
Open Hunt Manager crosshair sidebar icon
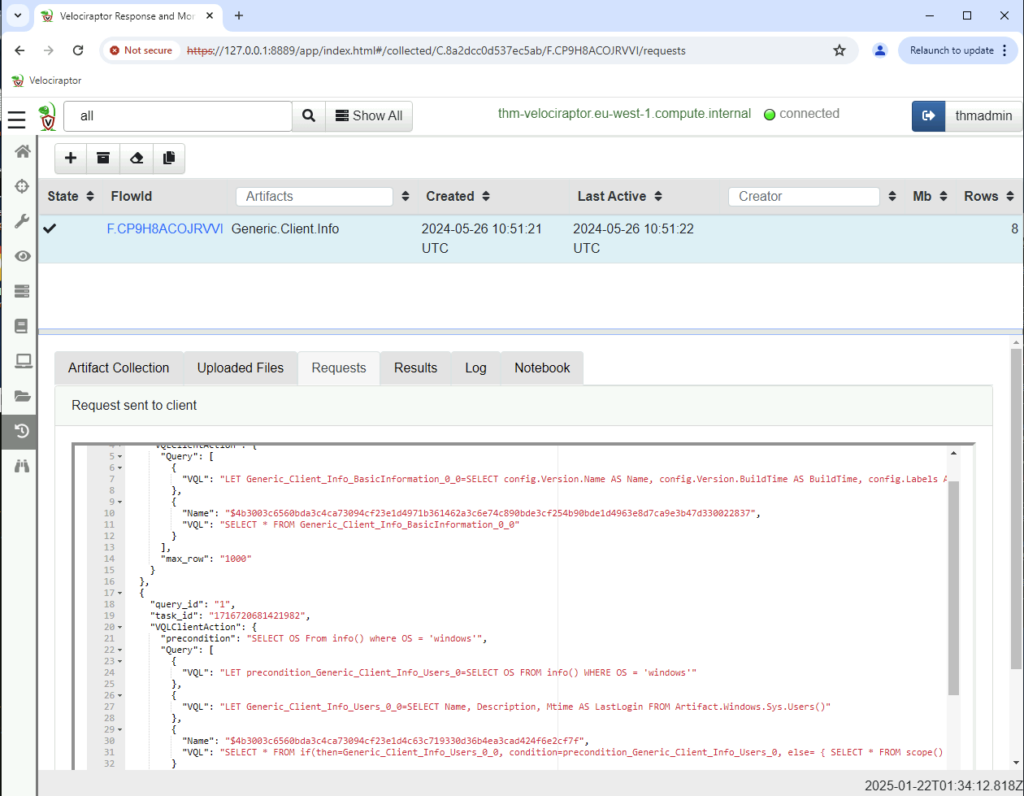[22, 186]
